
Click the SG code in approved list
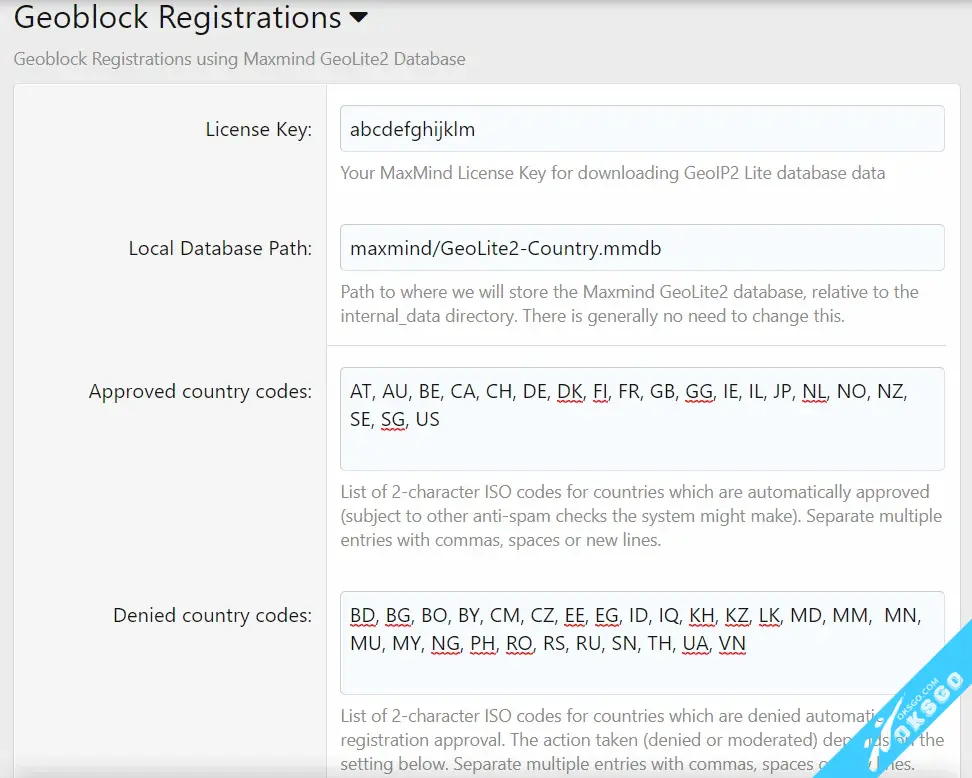pos(393,420)
